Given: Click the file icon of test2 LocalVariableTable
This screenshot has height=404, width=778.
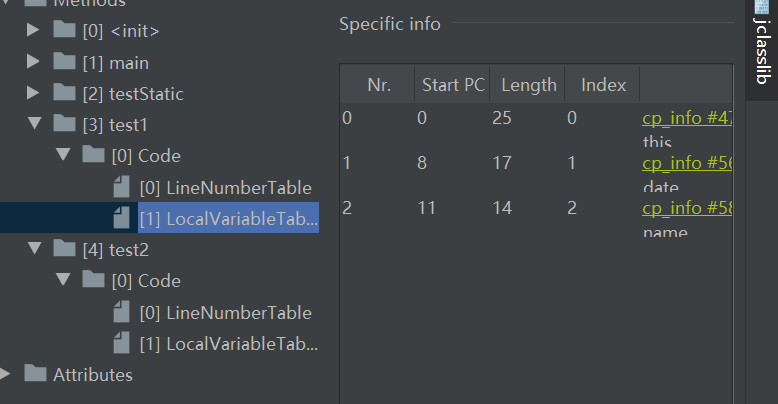Looking at the screenshot, I should coord(122,343).
